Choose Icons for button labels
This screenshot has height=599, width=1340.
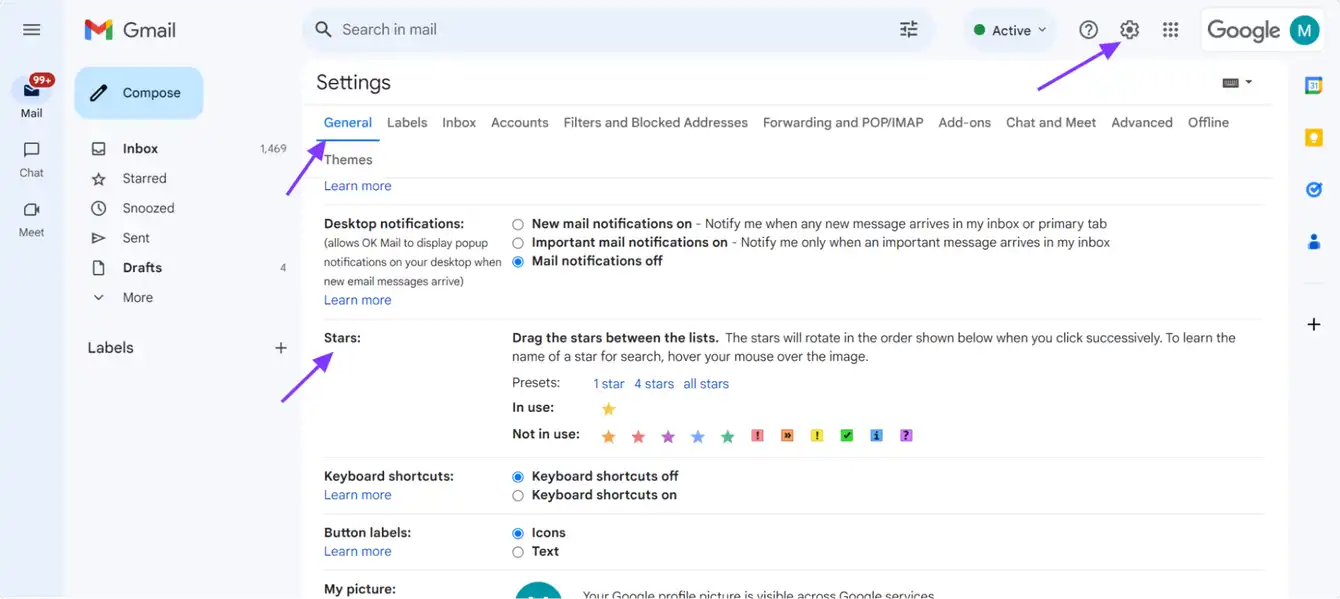pos(518,533)
